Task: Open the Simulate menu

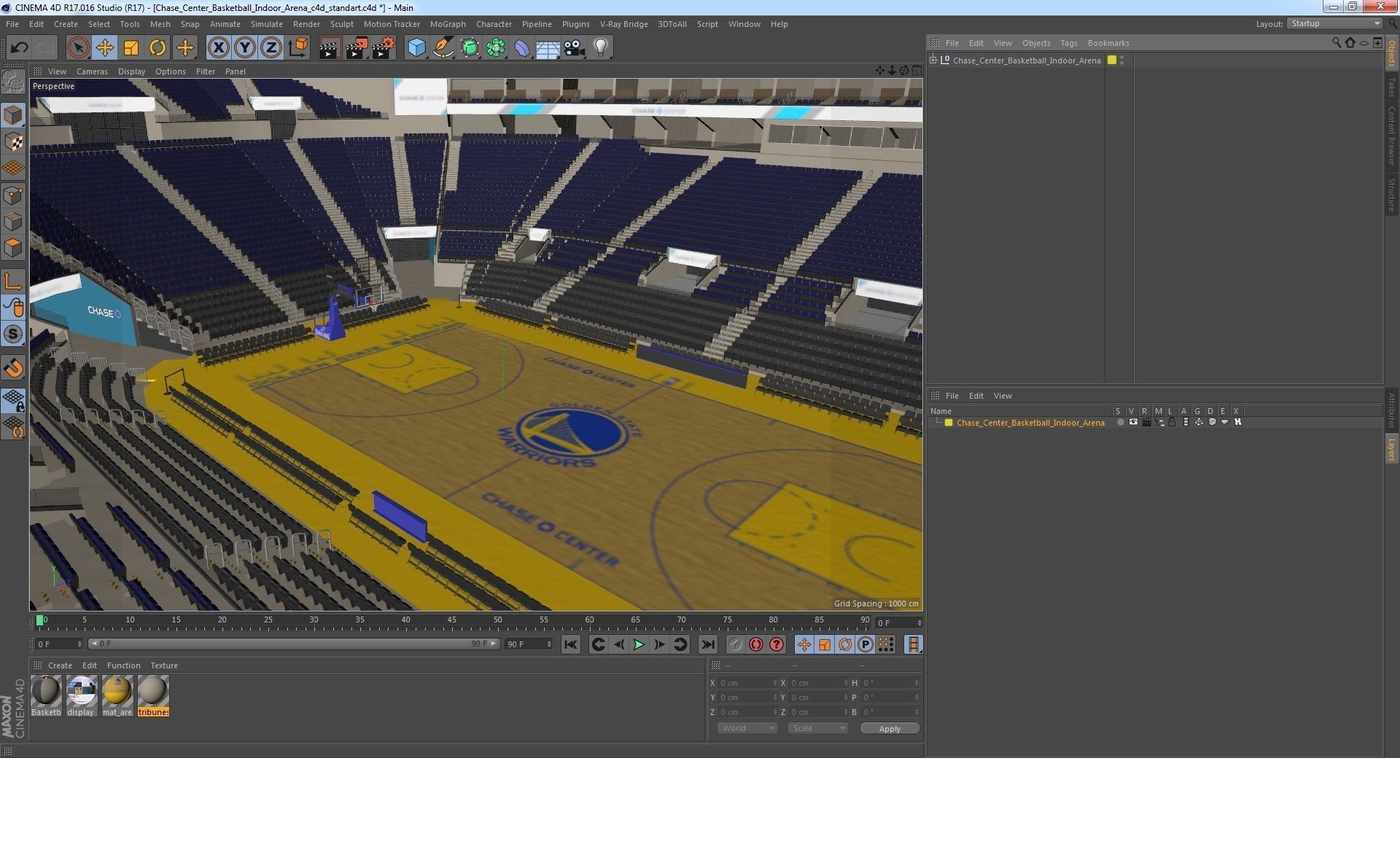Action: point(266,24)
